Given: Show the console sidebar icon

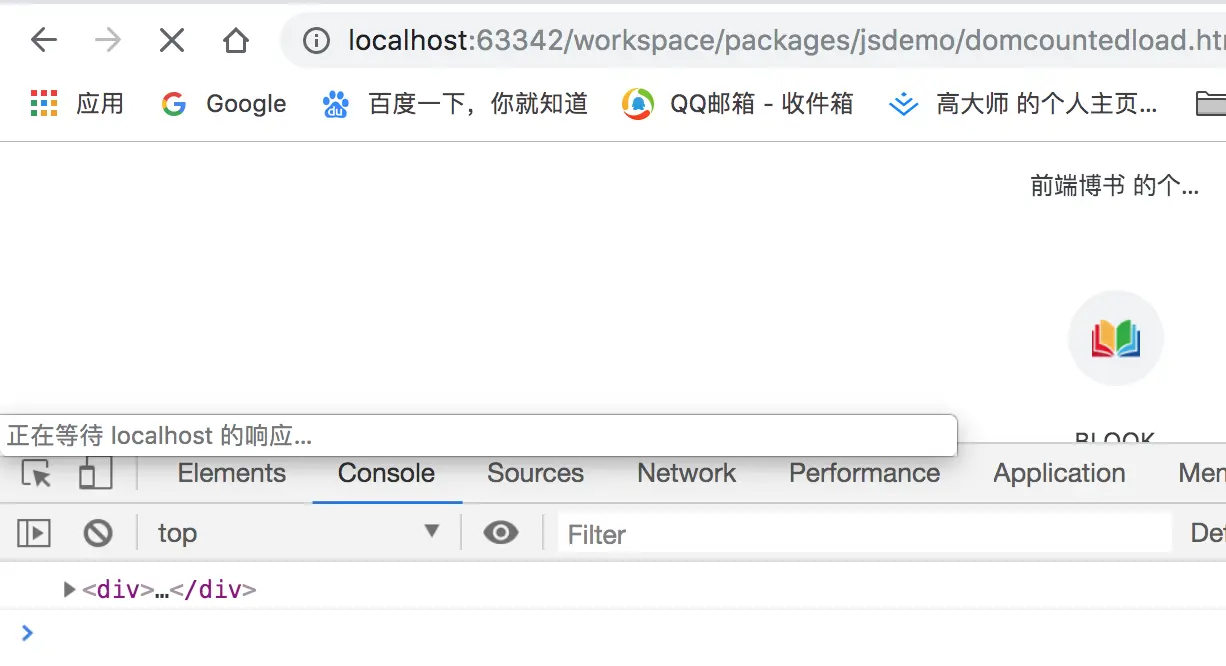Looking at the screenshot, I should (33, 533).
